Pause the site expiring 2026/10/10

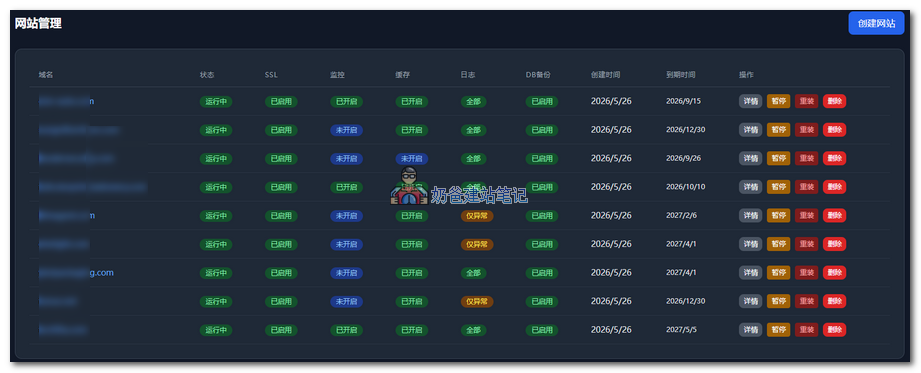778,187
